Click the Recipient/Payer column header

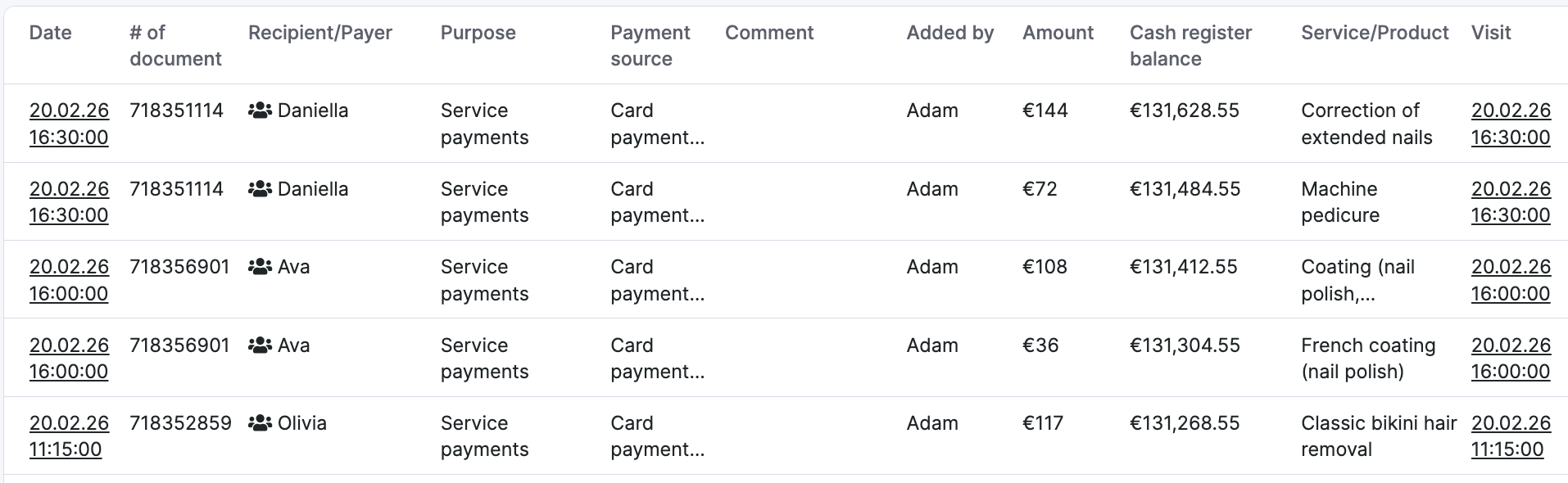tap(320, 33)
